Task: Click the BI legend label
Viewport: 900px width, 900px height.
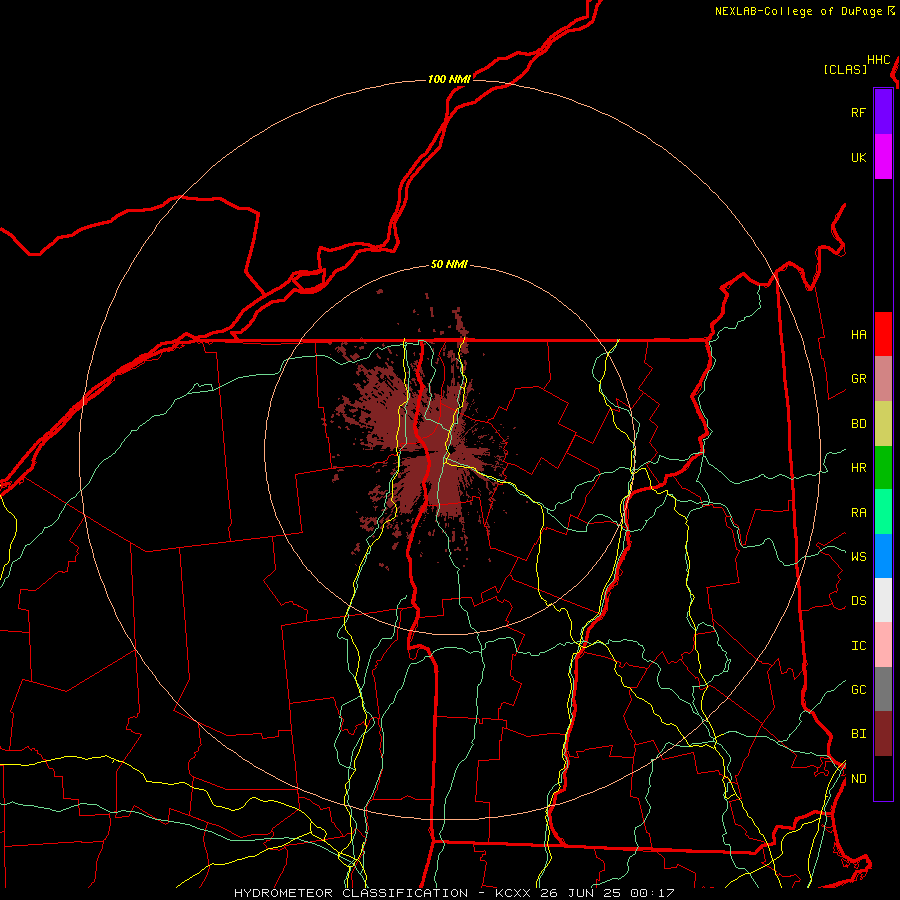Action: coord(858,734)
